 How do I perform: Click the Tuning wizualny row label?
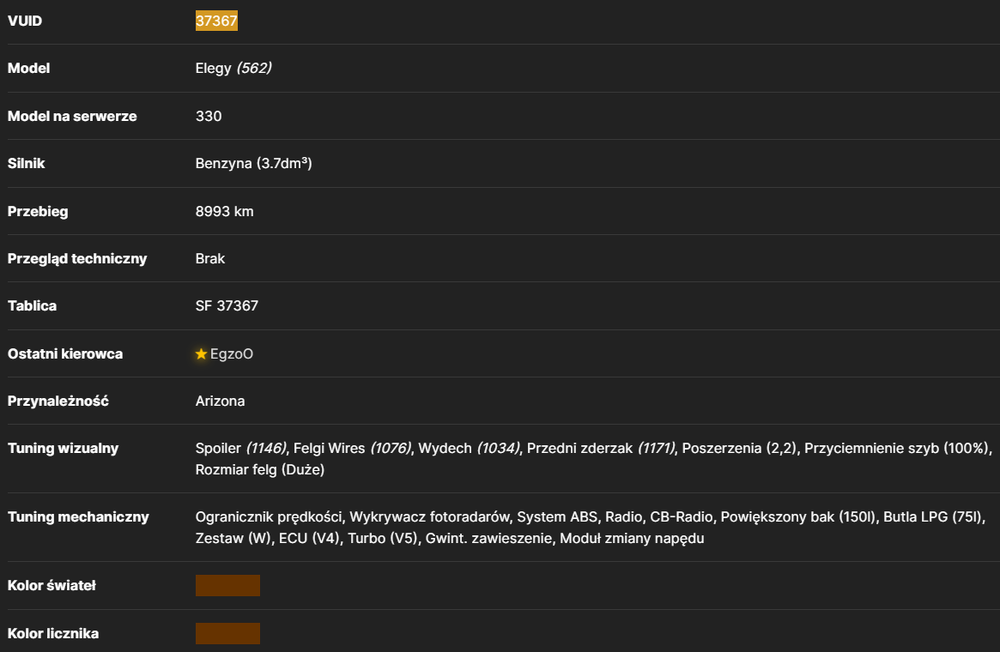(x=63, y=448)
